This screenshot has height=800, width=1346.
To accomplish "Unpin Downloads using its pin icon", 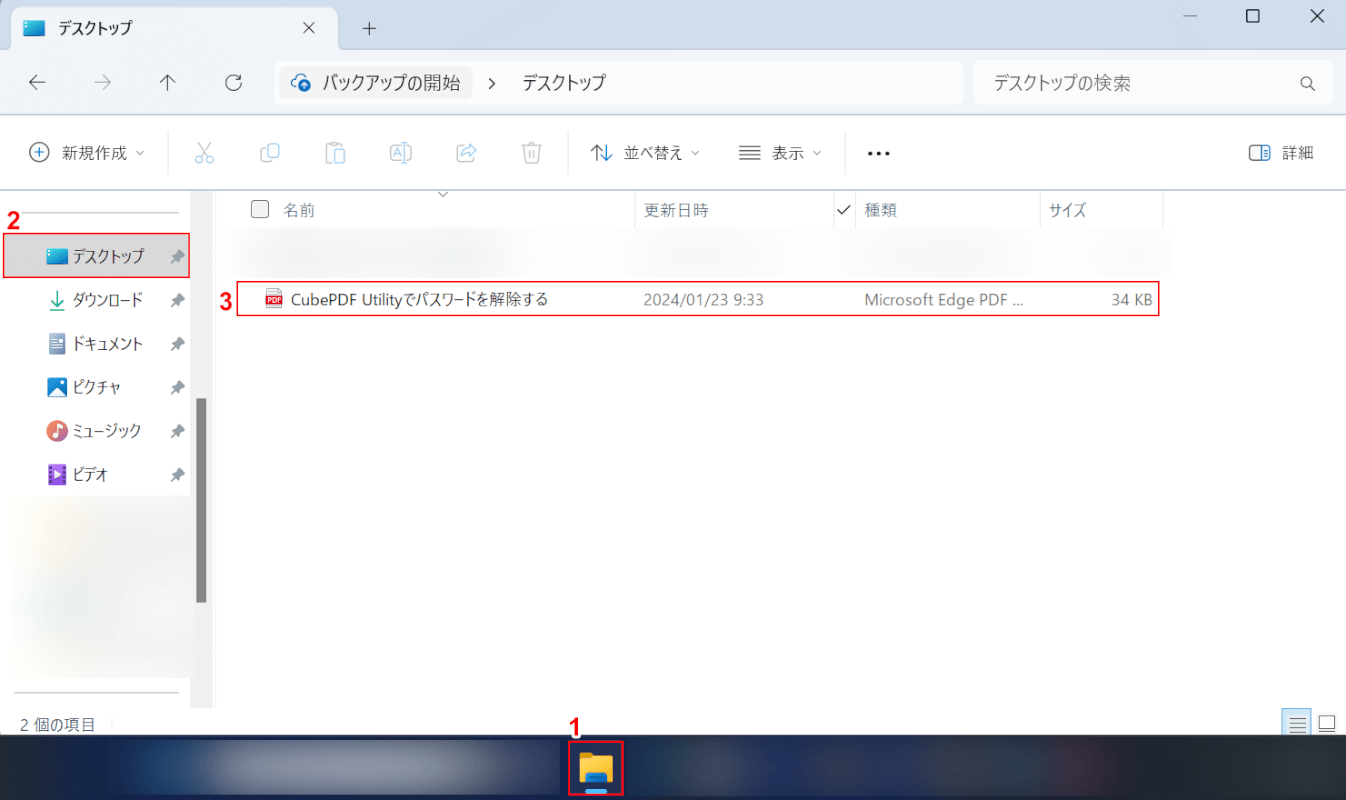I will coord(177,300).
